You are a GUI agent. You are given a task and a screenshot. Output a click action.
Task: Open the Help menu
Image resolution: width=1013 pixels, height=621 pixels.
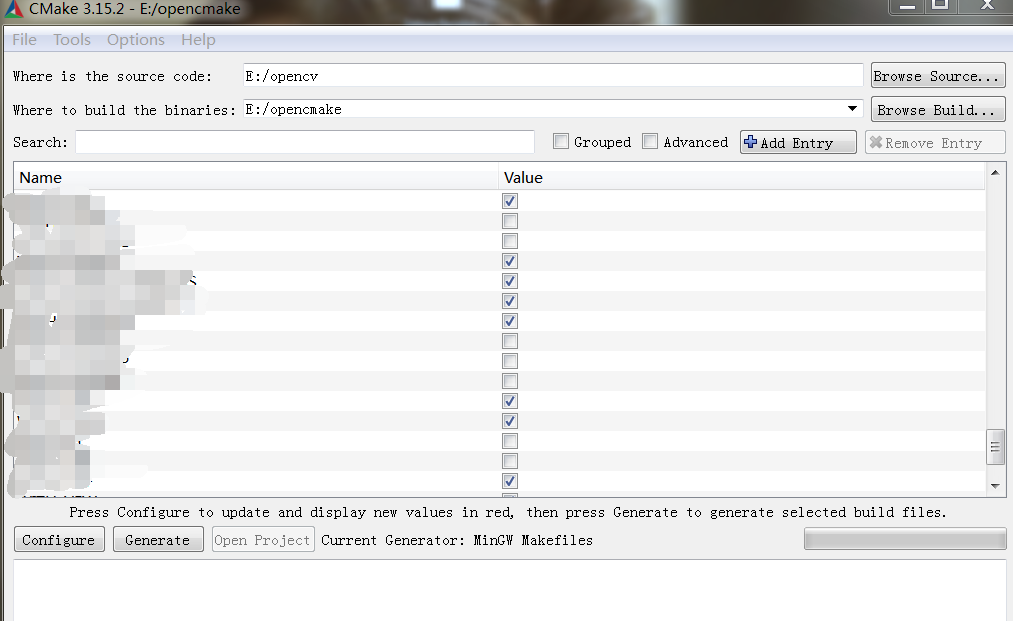[x=198, y=39]
